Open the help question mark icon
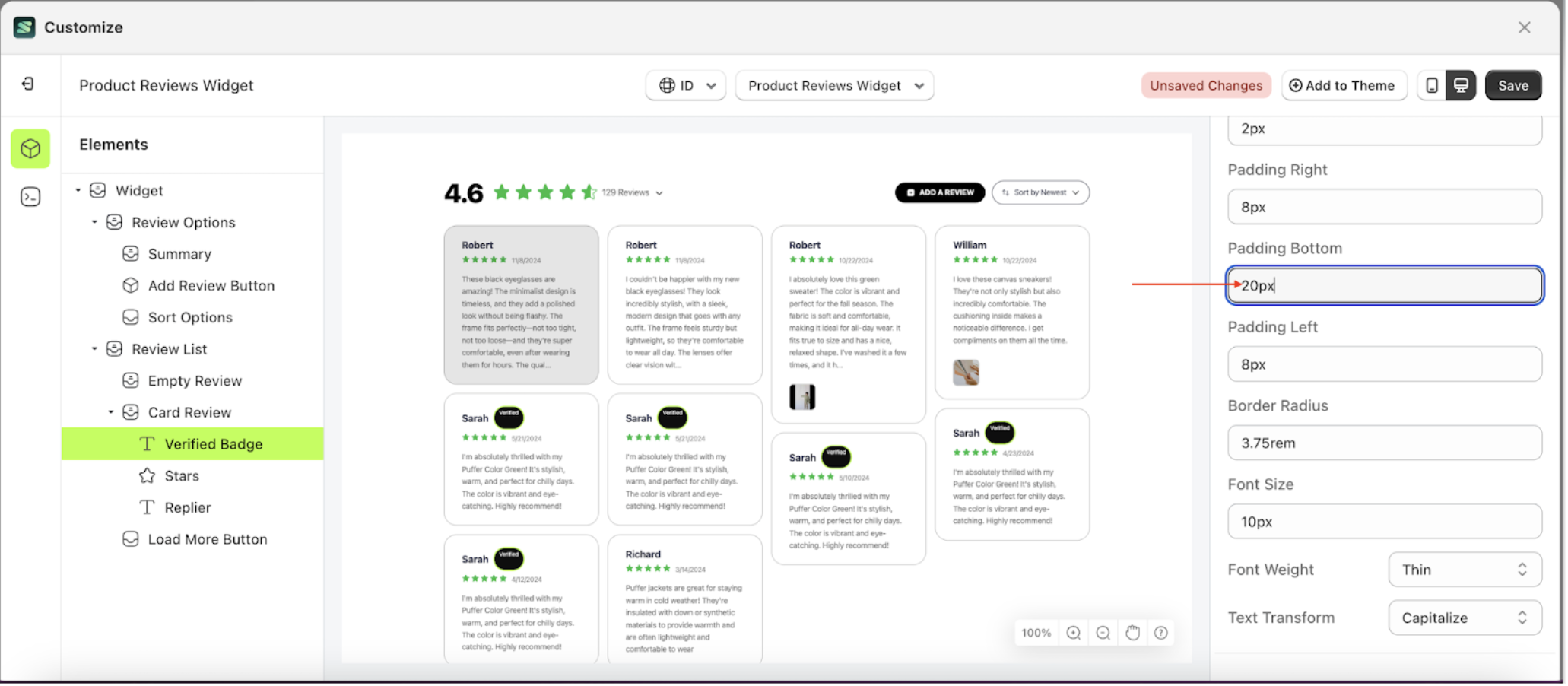The image size is (1568, 686). click(x=1161, y=632)
